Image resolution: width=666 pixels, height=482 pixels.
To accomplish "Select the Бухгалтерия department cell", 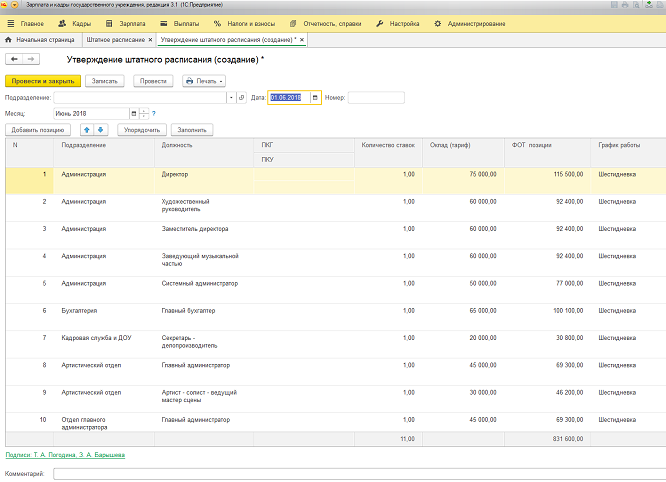I will [104, 317].
